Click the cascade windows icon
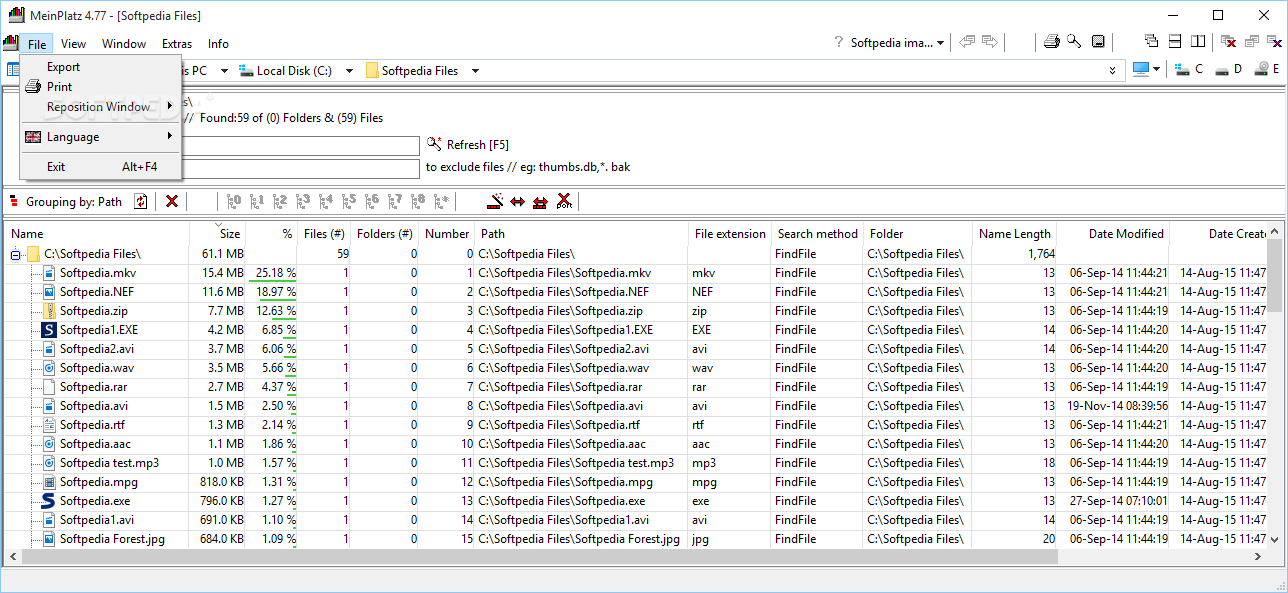Image resolution: width=1288 pixels, height=593 pixels. coord(1151,42)
